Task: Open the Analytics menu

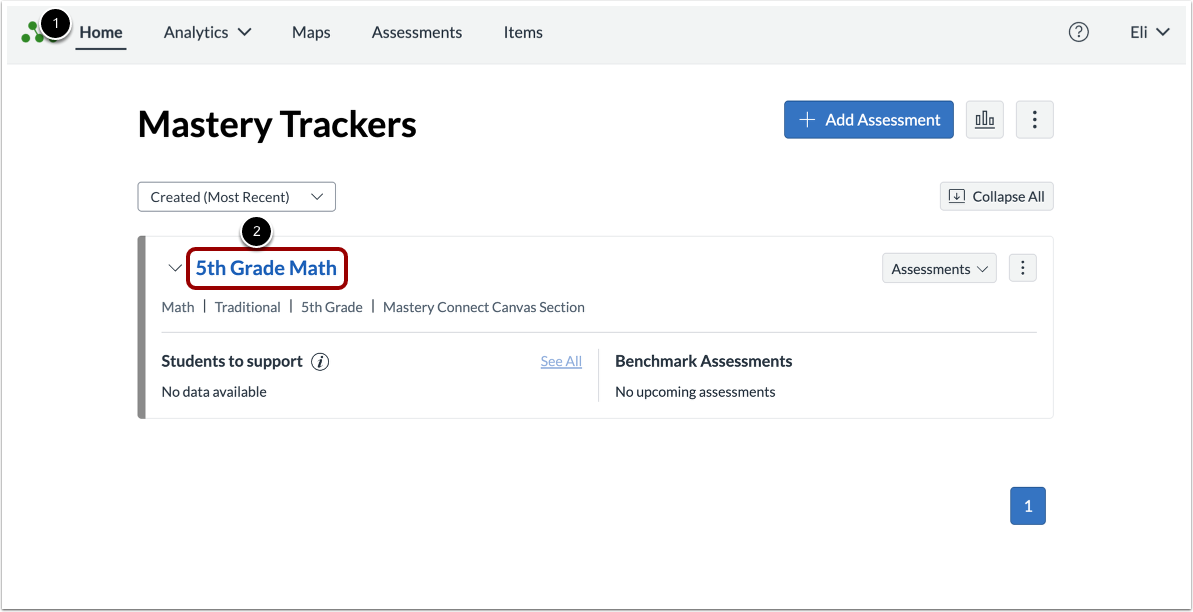Action: (x=207, y=32)
